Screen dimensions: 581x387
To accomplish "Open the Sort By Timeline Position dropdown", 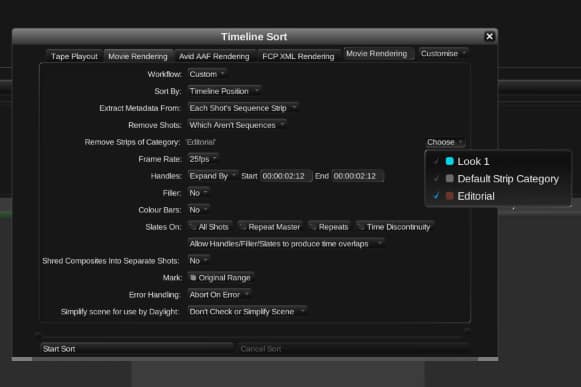I will [x=224, y=91].
